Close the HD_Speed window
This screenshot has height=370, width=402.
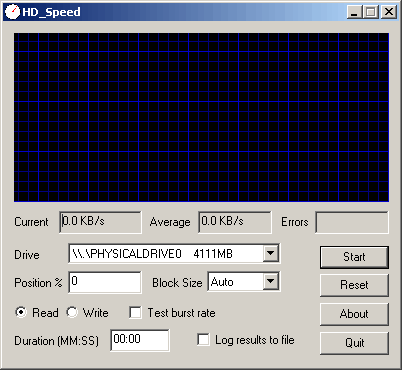point(389,12)
